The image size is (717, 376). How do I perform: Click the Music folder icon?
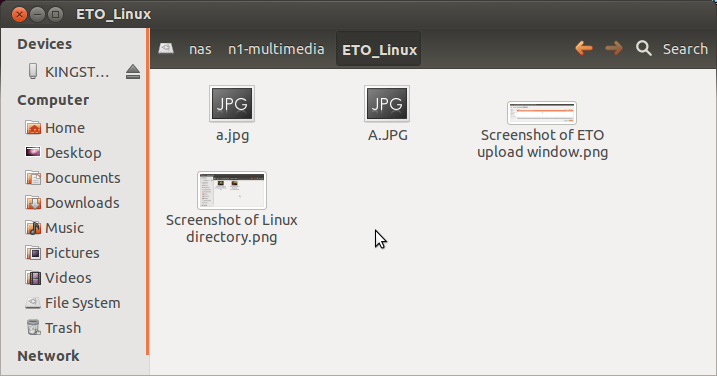(x=33, y=227)
